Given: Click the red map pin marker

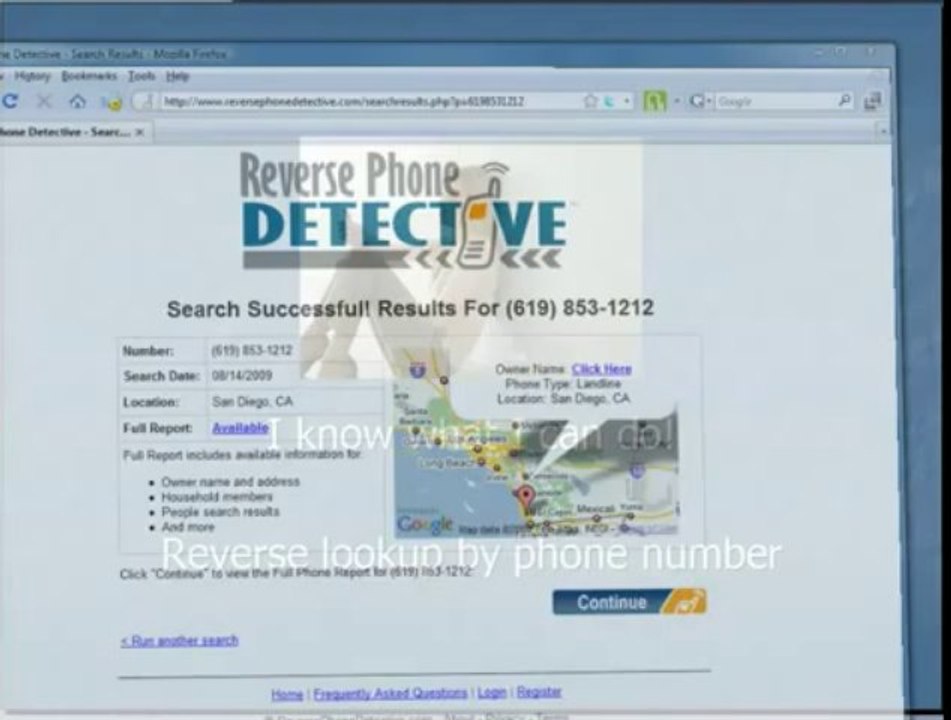Looking at the screenshot, I should pos(526,498).
